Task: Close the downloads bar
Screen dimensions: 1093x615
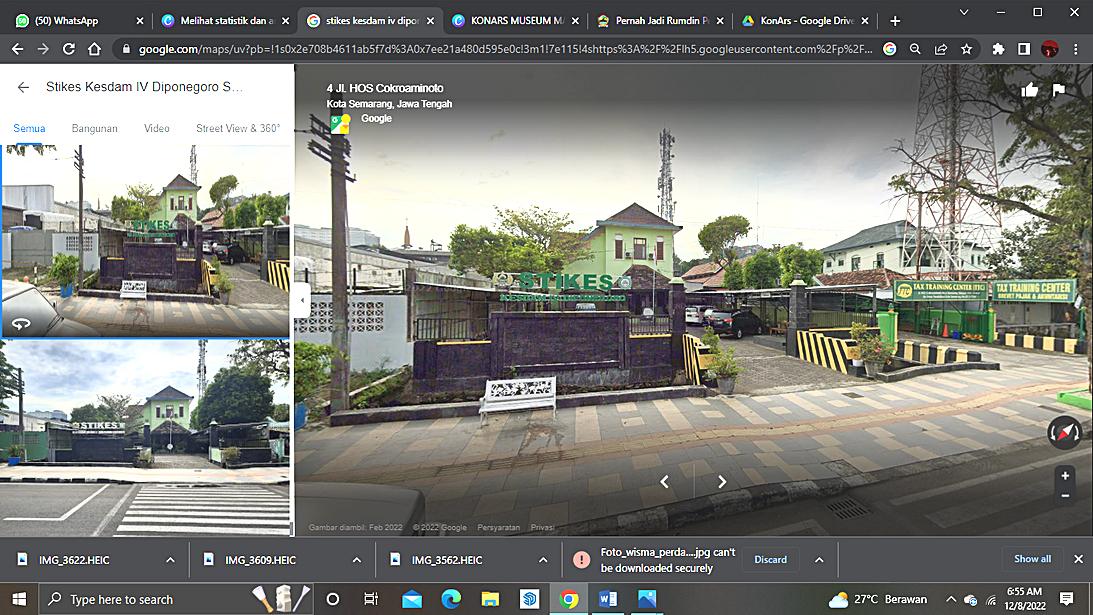Action: pyautogui.click(x=1078, y=559)
